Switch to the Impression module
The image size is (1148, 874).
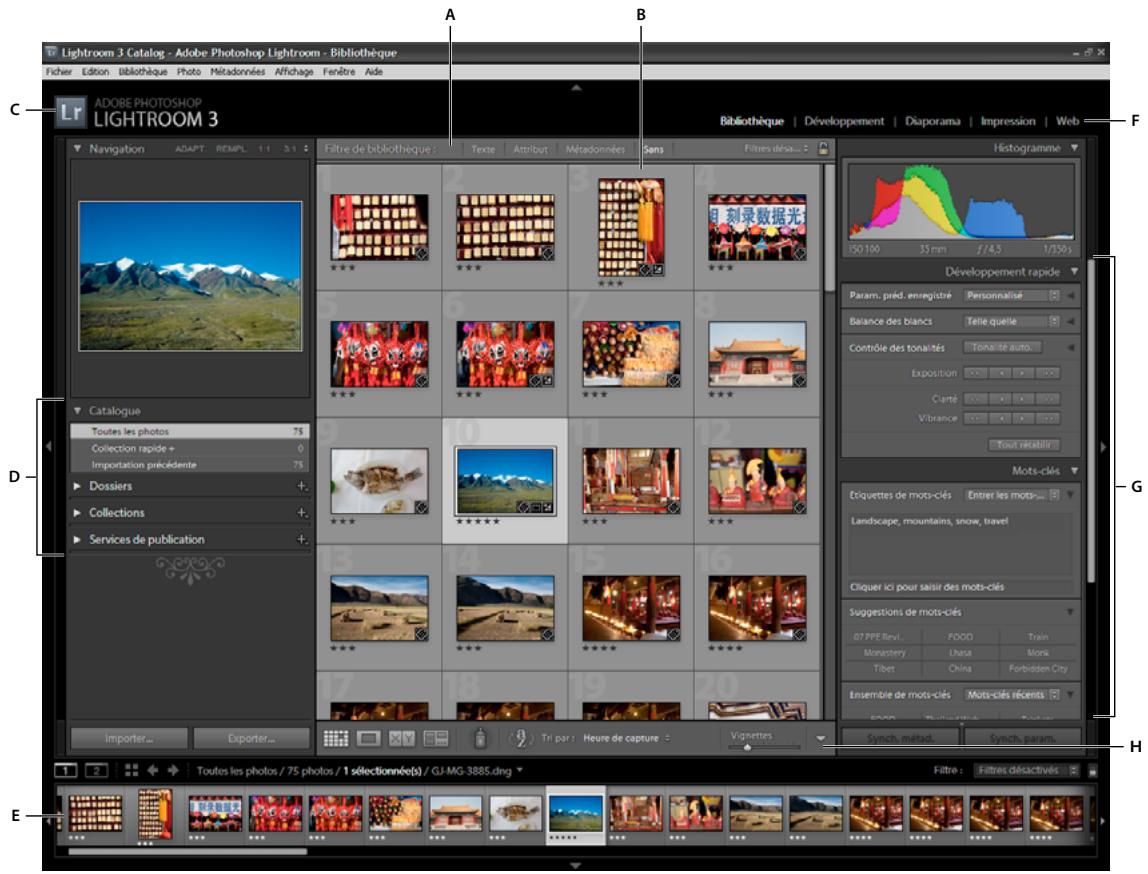[1008, 122]
